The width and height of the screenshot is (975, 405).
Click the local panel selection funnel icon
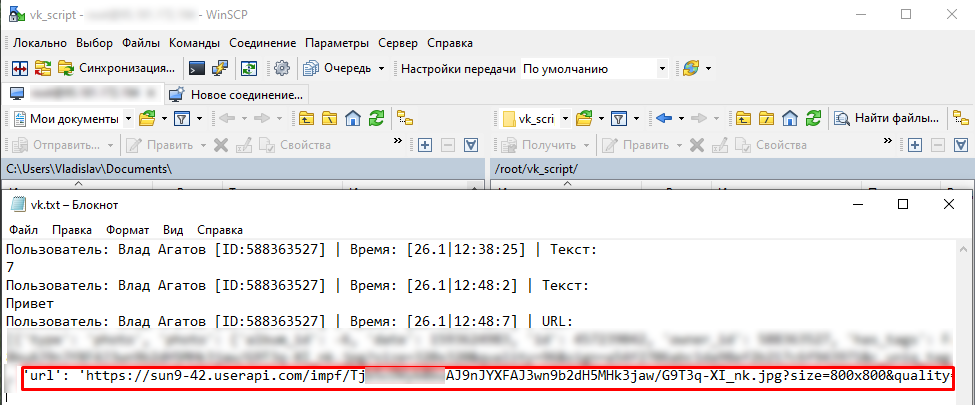point(471,145)
